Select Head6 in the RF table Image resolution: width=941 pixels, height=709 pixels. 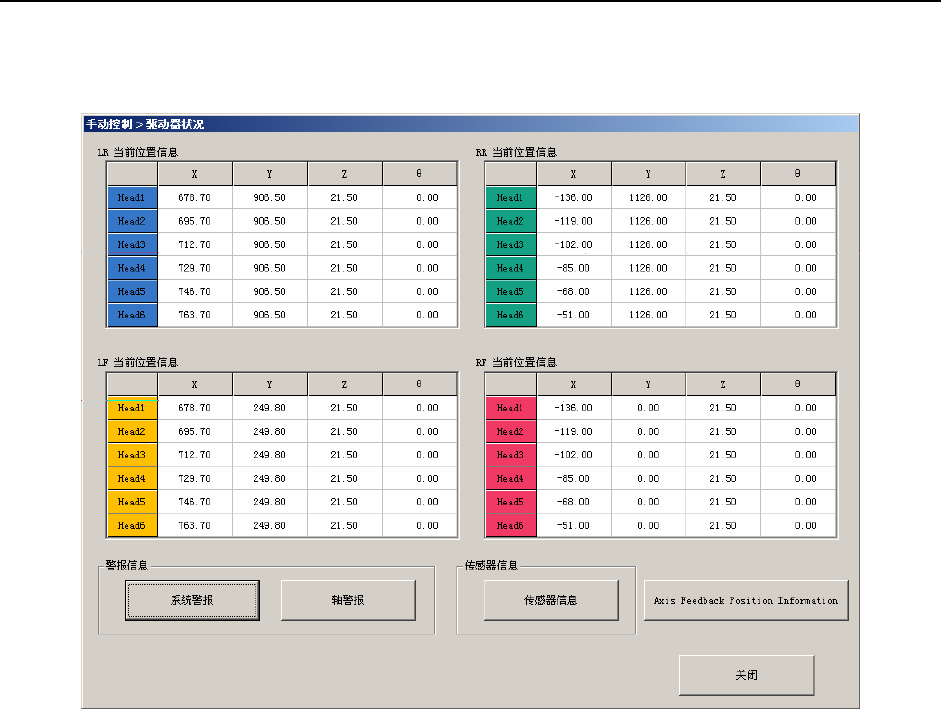coord(511,525)
